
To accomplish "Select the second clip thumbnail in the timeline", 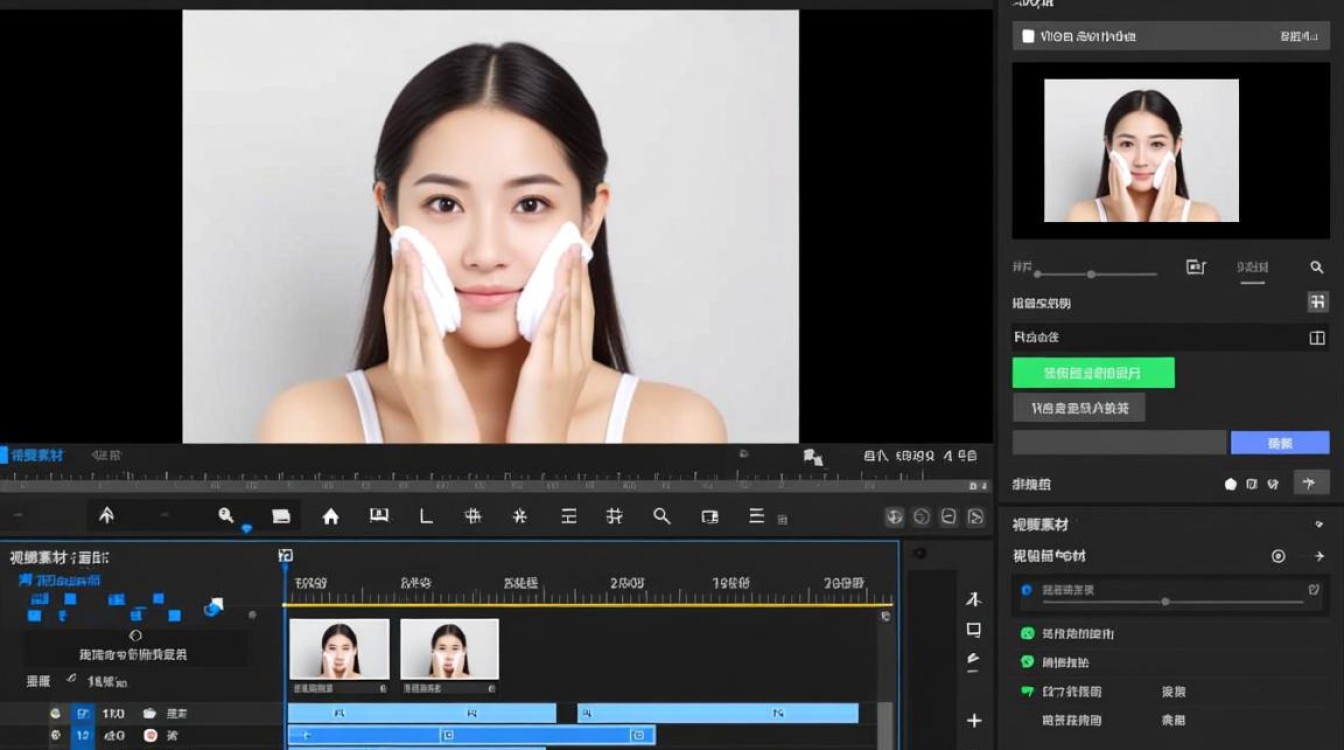I will [x=449, y=650].
